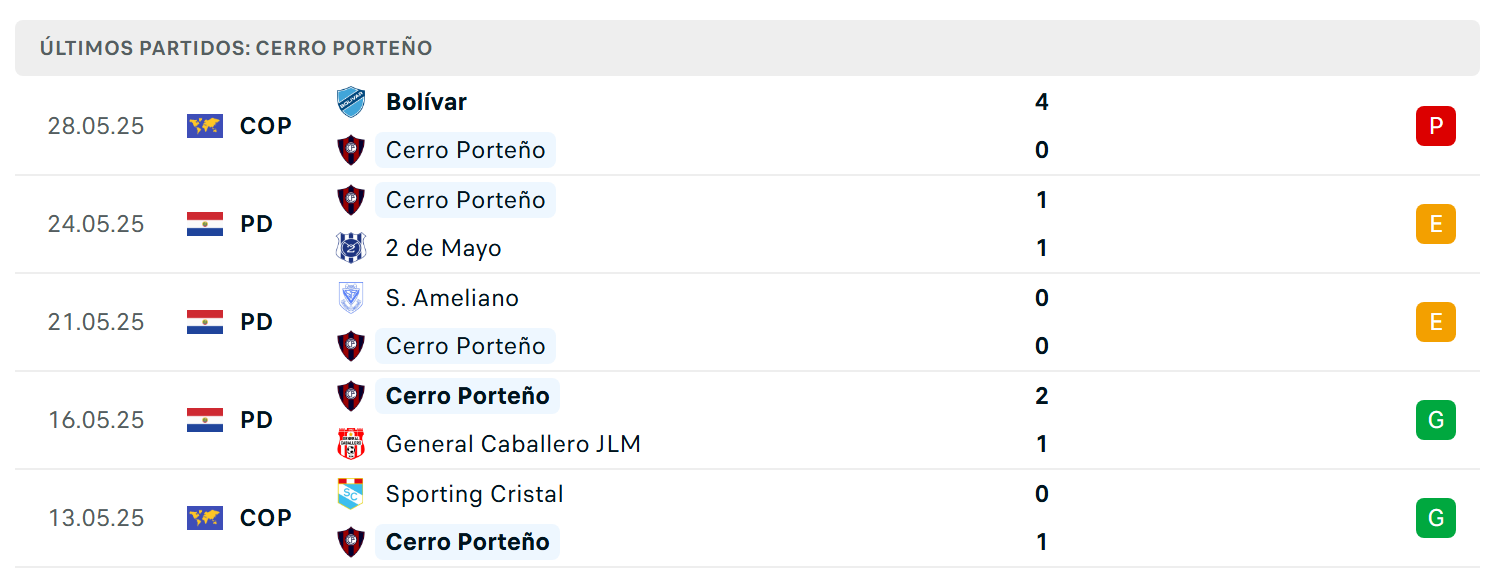Click the COP competition label on 28.05.25
1493x582 pixels.
[x=266, y=126]
